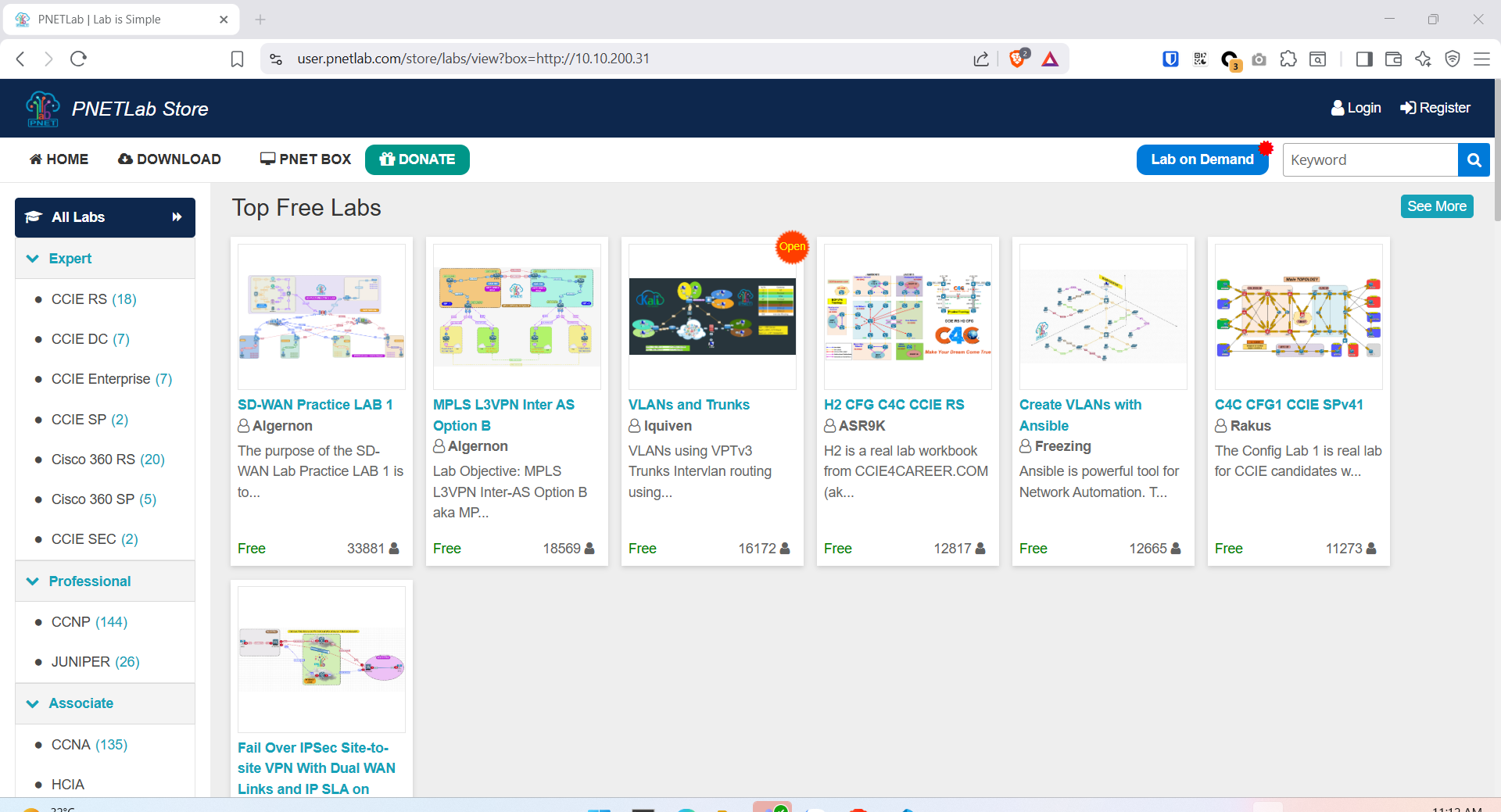Open C4C CFG1 CCIE SPv41 link

pyautogui.click(x=1288, y=405)
